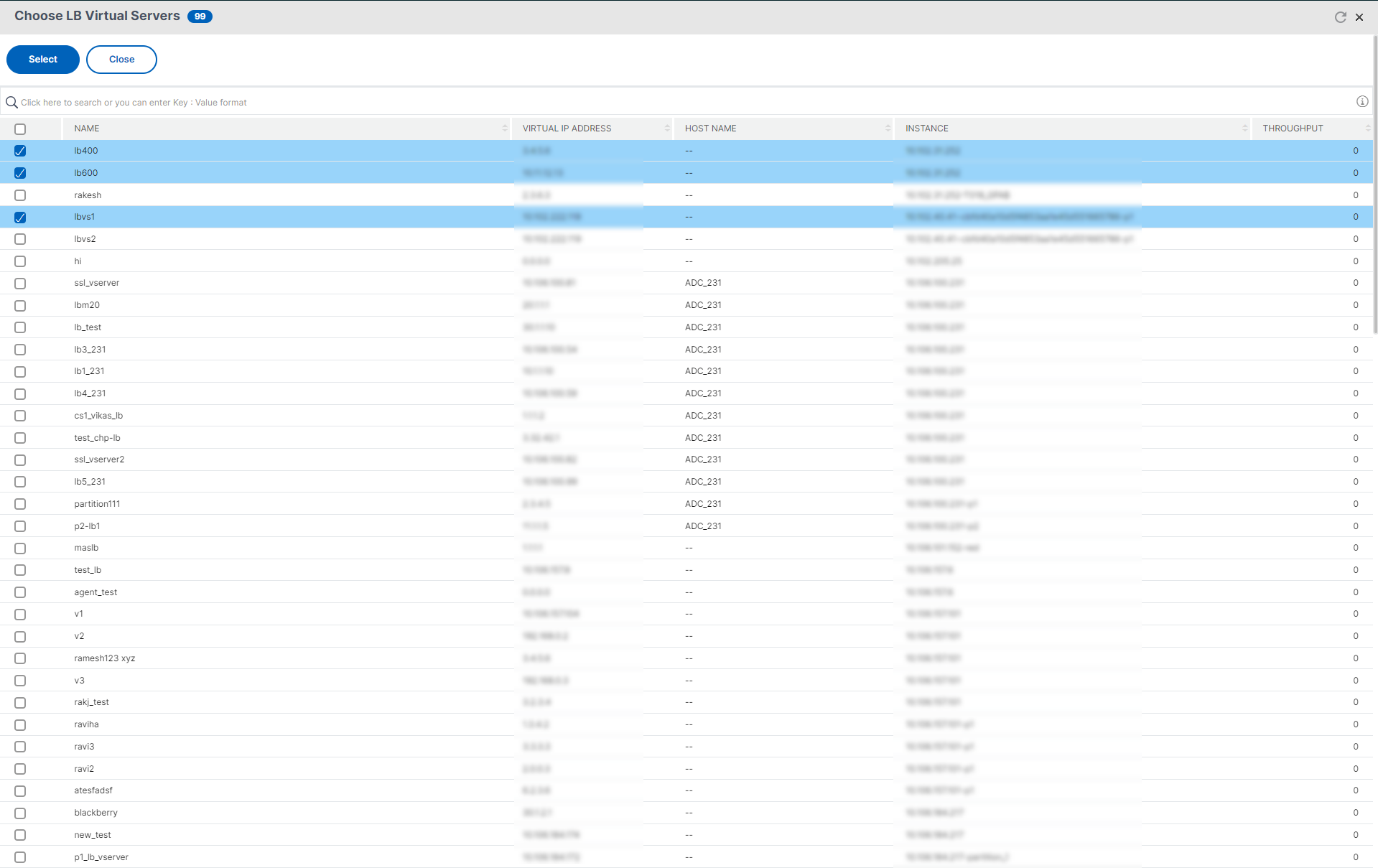Uncheck the lb400 checkbox
This screenshot has width=1378, height=868.
pyautogui.click(x=20, y=151)
